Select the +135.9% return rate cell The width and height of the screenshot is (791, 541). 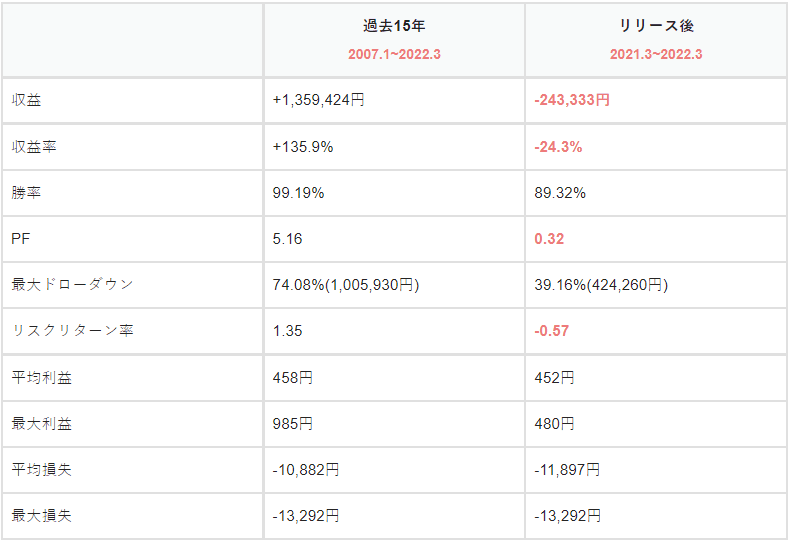303,147
